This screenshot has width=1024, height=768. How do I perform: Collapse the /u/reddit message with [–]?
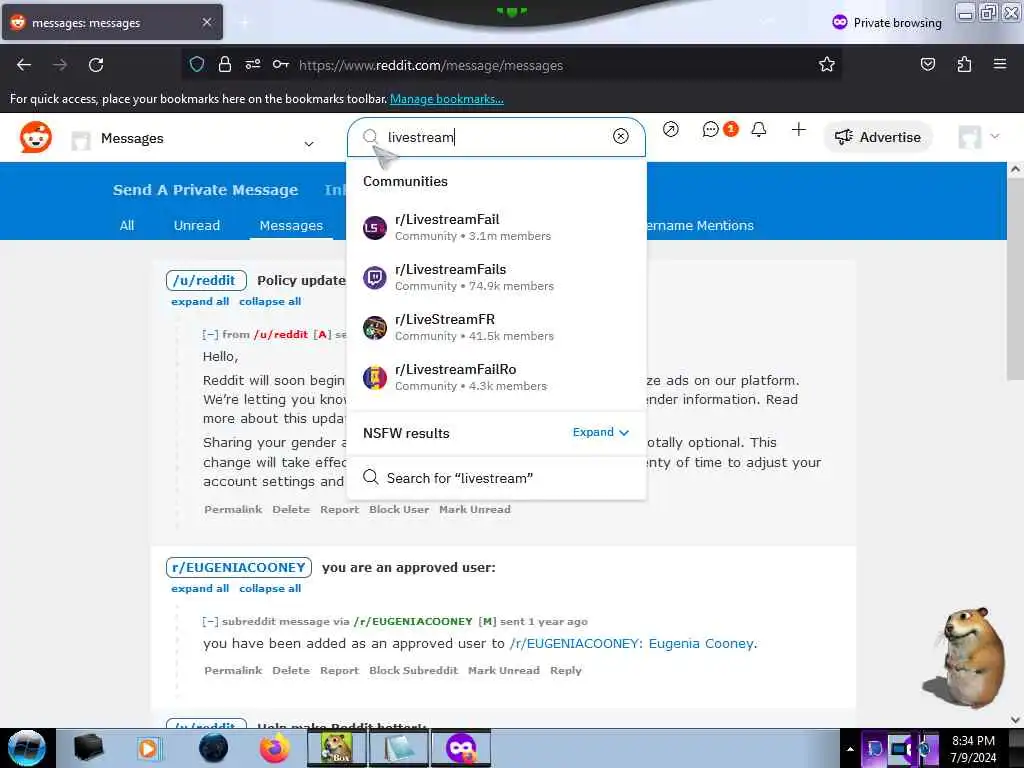pyautogui.click(x=210, y=334)
